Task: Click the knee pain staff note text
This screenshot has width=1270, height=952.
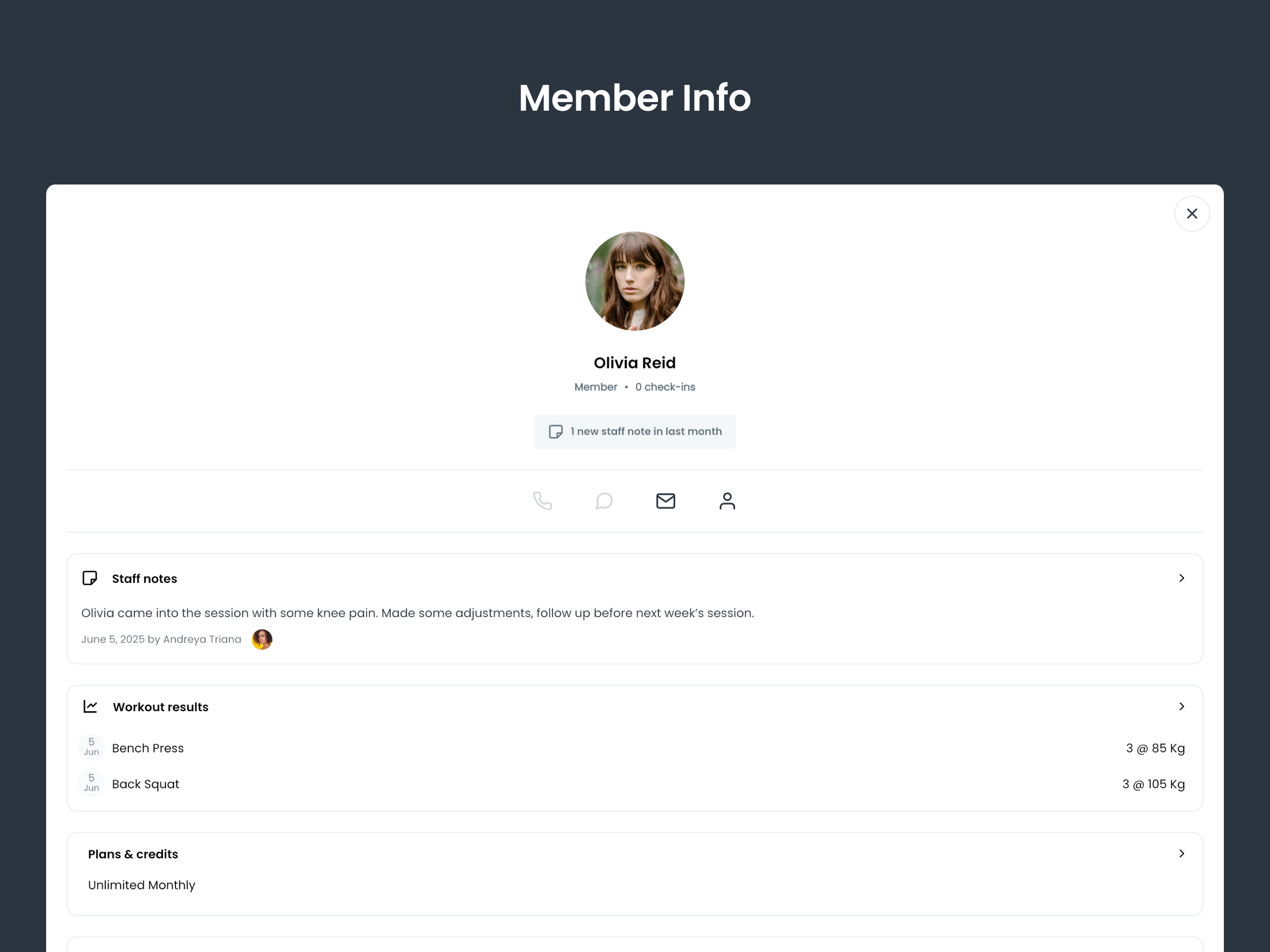Action: (x=417, y=613)
